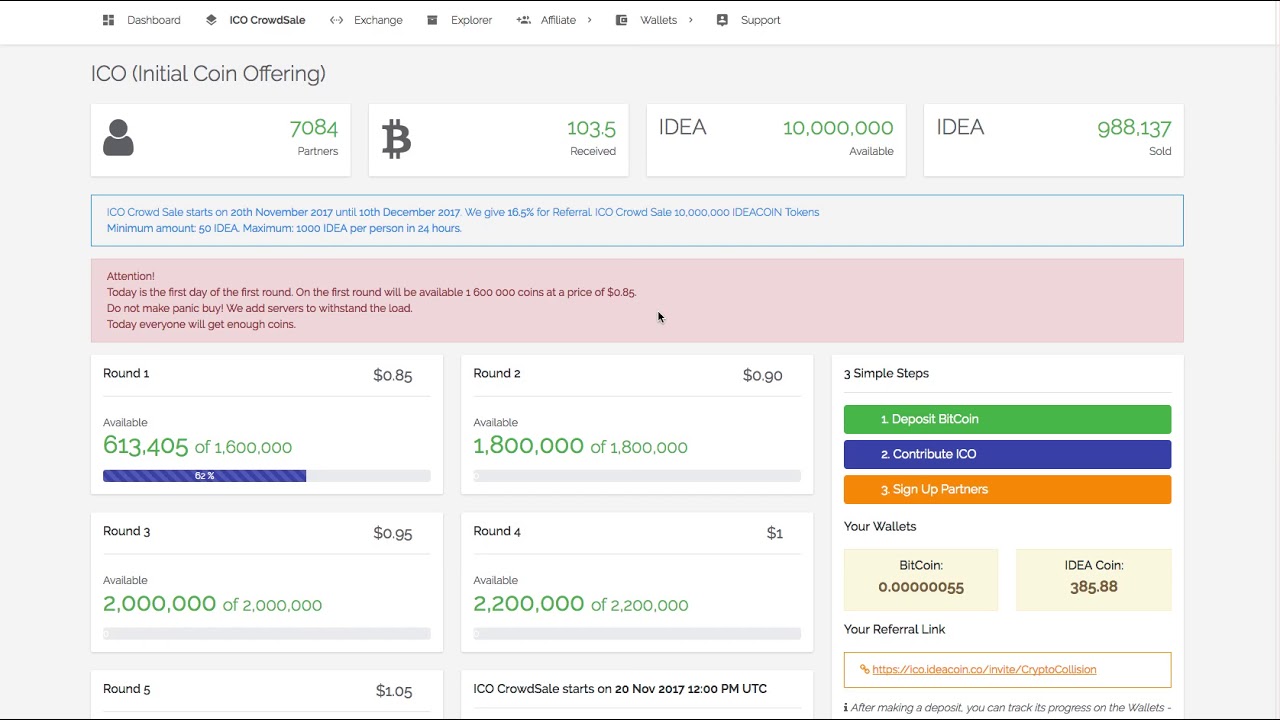Click the 10,000,000 Available value
This screenshot has width=1280, height=720.
click(838, 128)
